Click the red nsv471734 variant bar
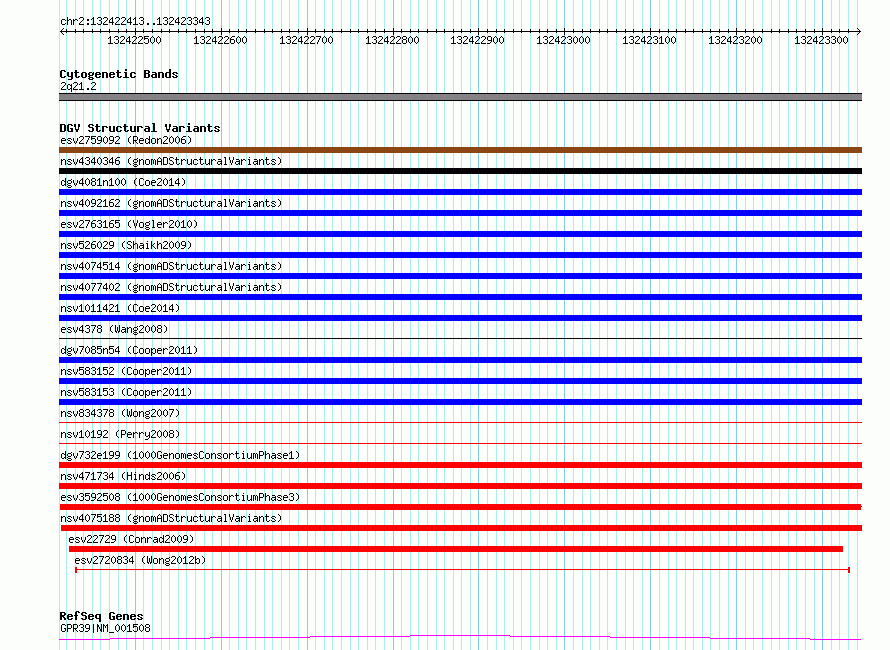The image size is (890, 650). tap(460, 486)
